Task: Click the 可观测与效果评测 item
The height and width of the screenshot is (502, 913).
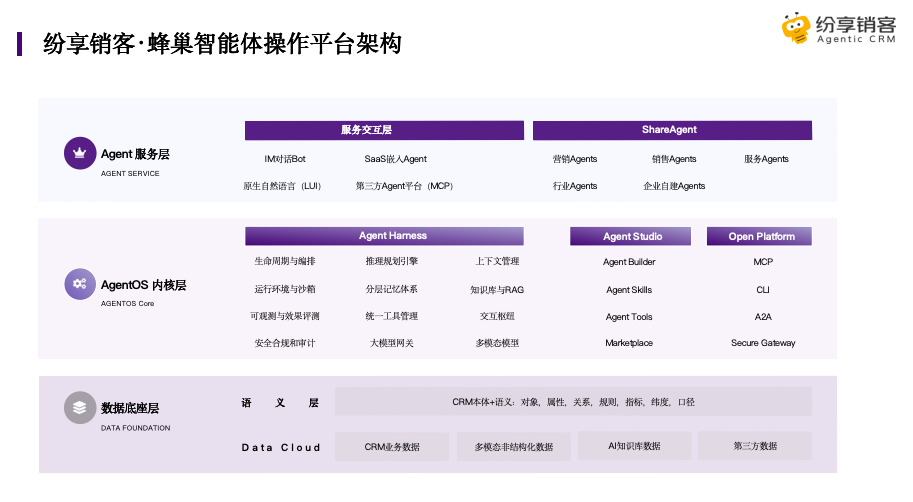Action: pos(285,316)
